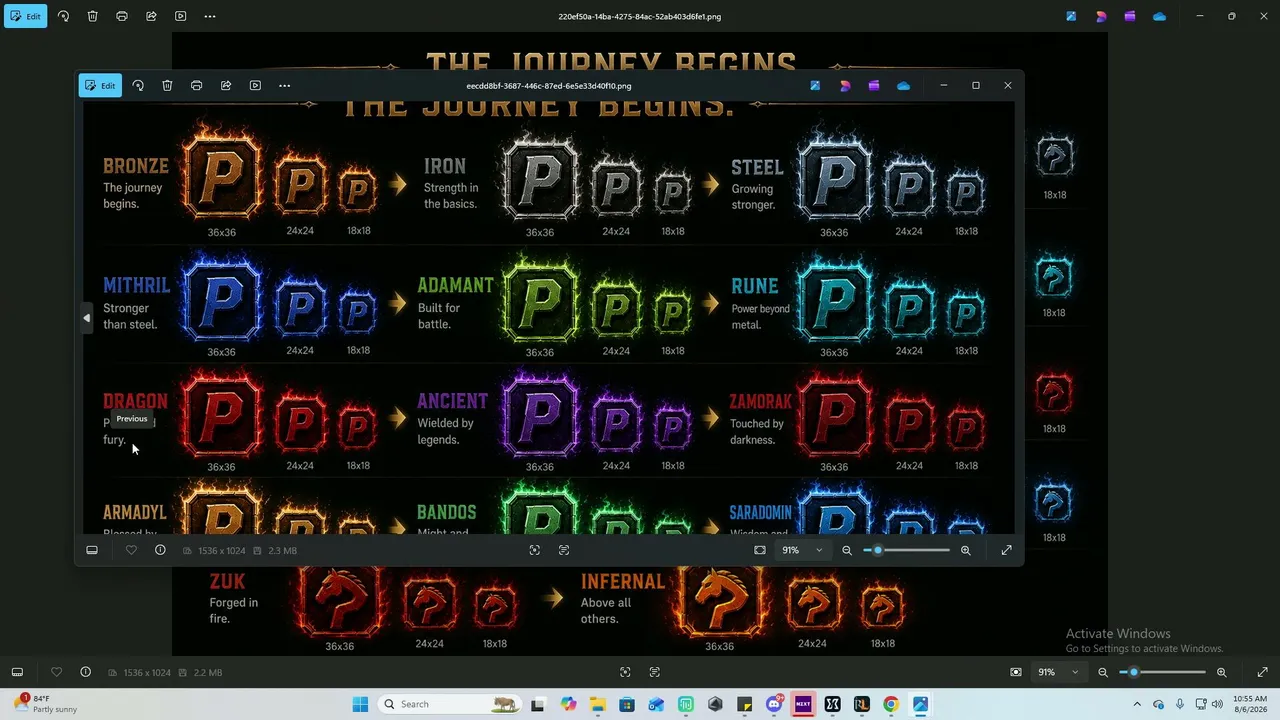The image size is (1280, 720).
Task: Expand the 91% zoom dropdown in front window
Action: (802, 550)
